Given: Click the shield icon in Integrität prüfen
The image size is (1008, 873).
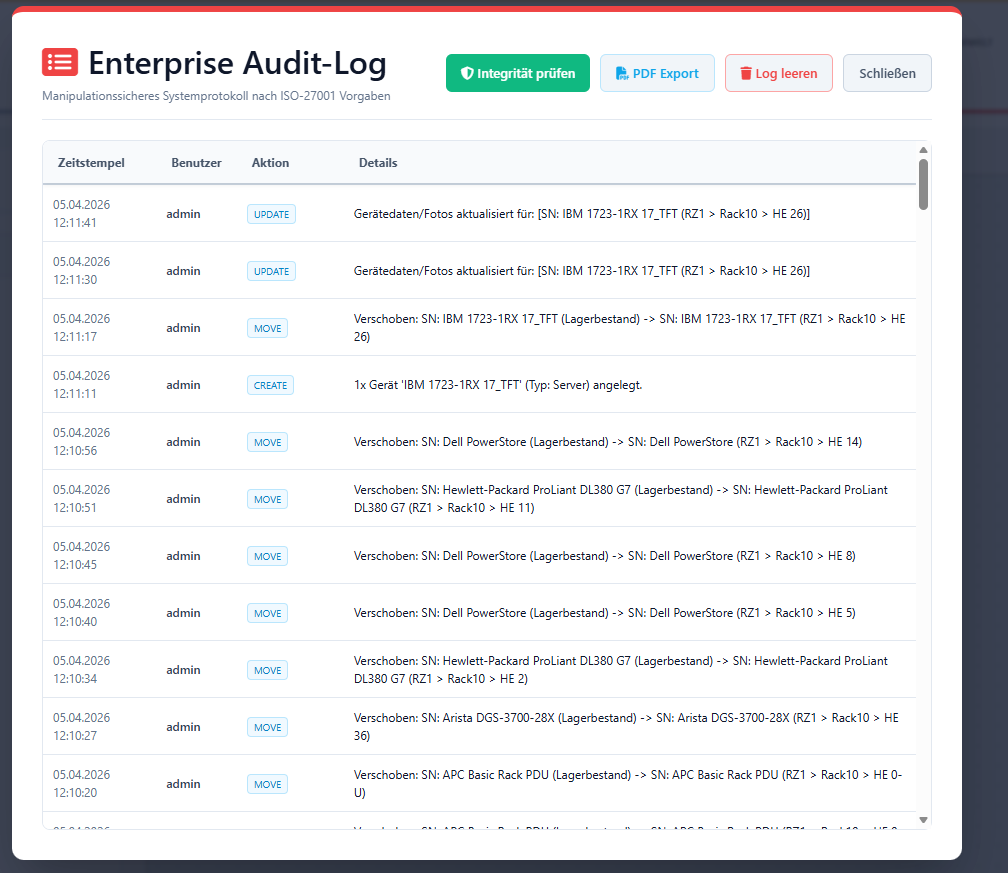Looking at the screenshot, I should point(467,73).
